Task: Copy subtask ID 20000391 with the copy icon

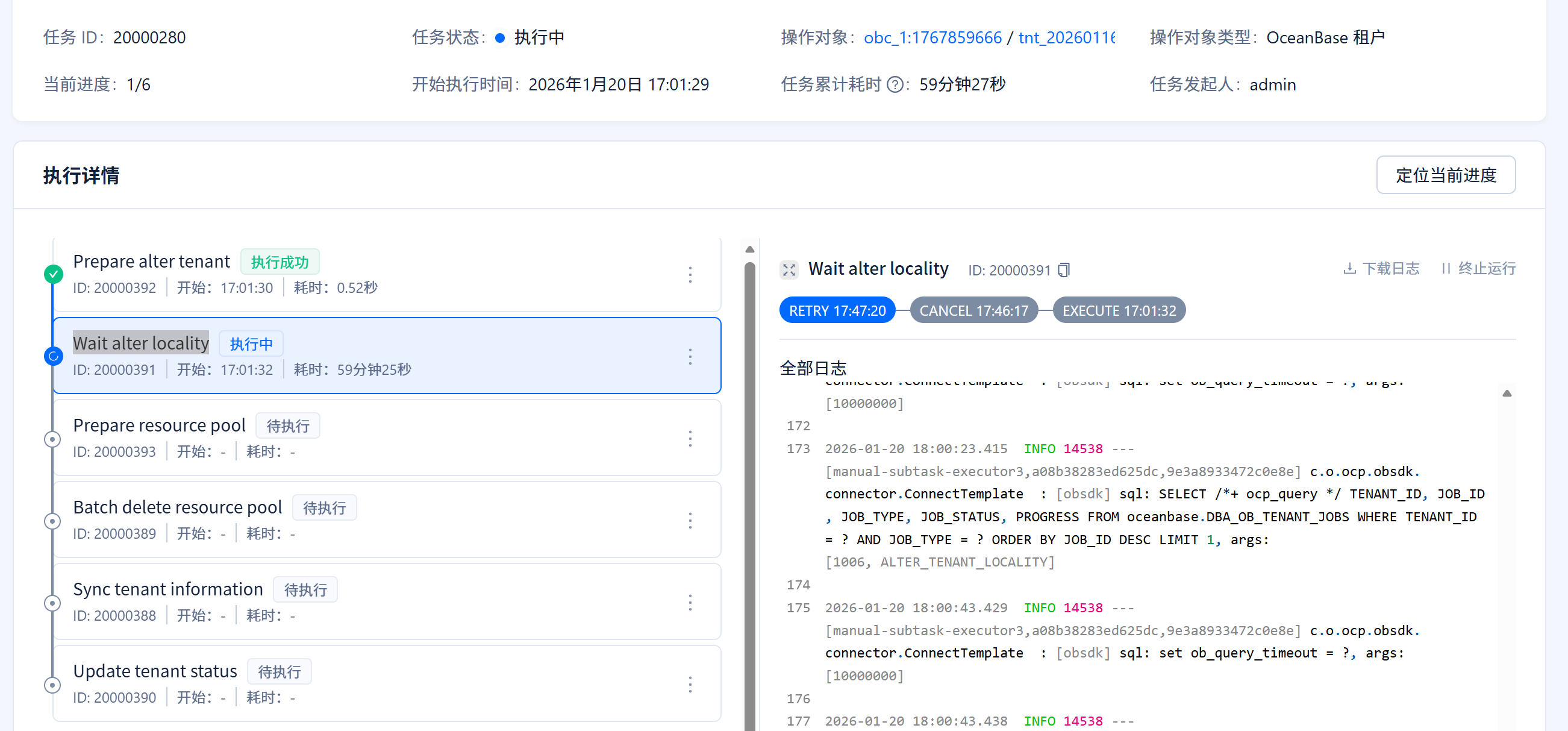Action: click(1063, 270)
